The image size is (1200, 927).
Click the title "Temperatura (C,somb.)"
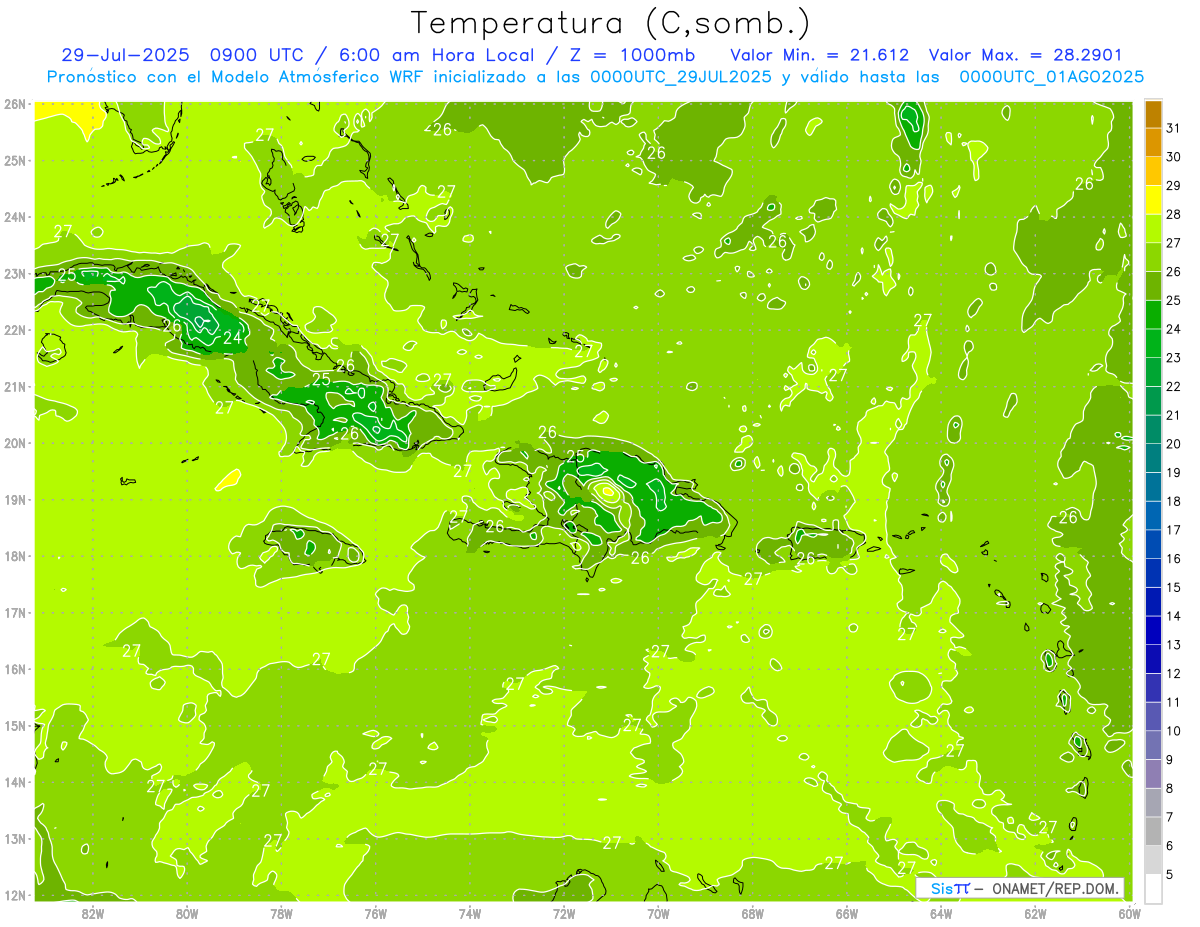611,23
